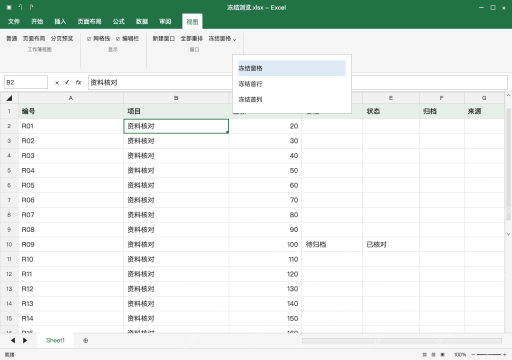Click the zoom in plus in status bar

click(x=505, y=355)
